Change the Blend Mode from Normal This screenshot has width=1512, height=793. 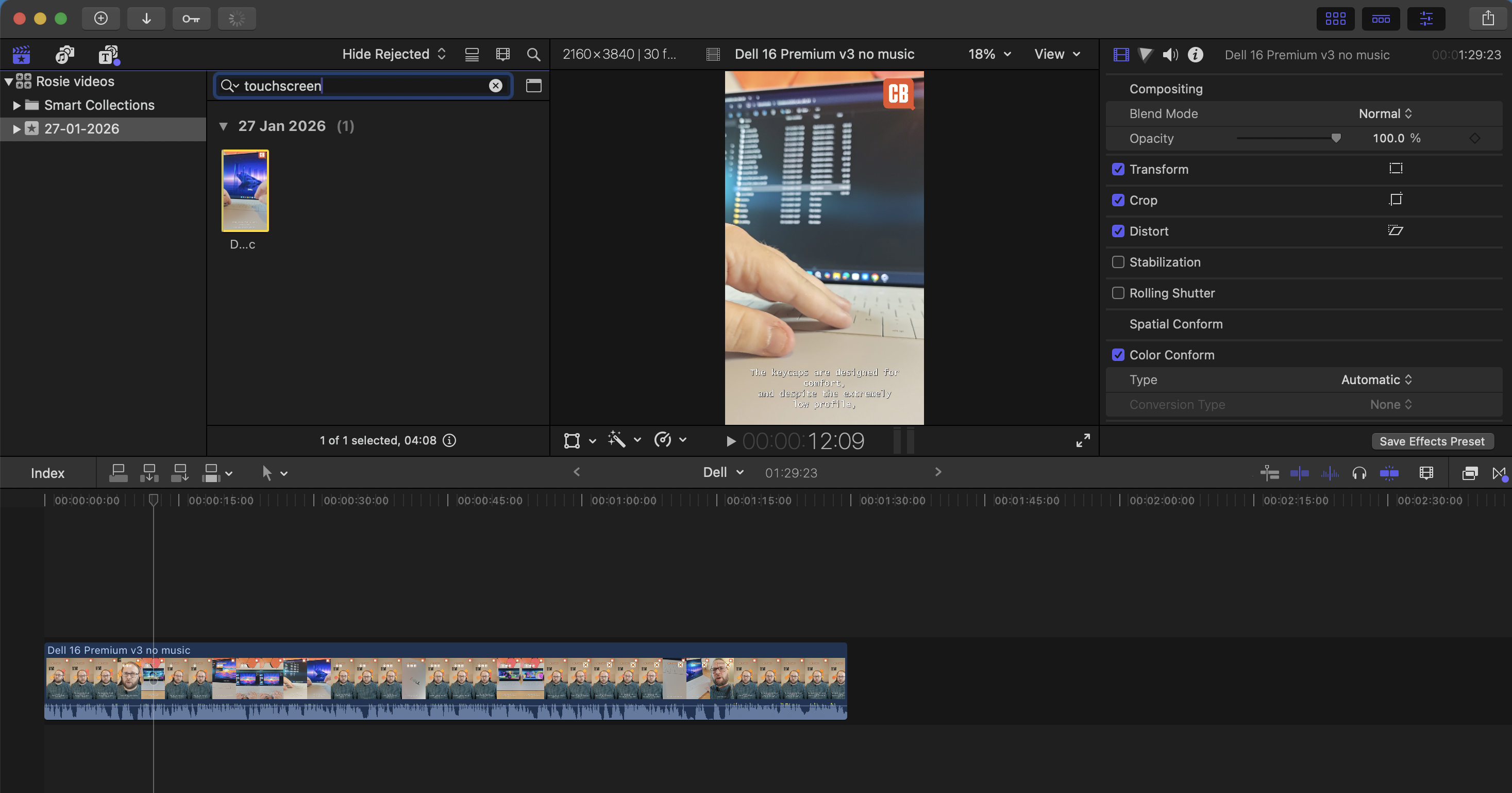(1384, 113)
